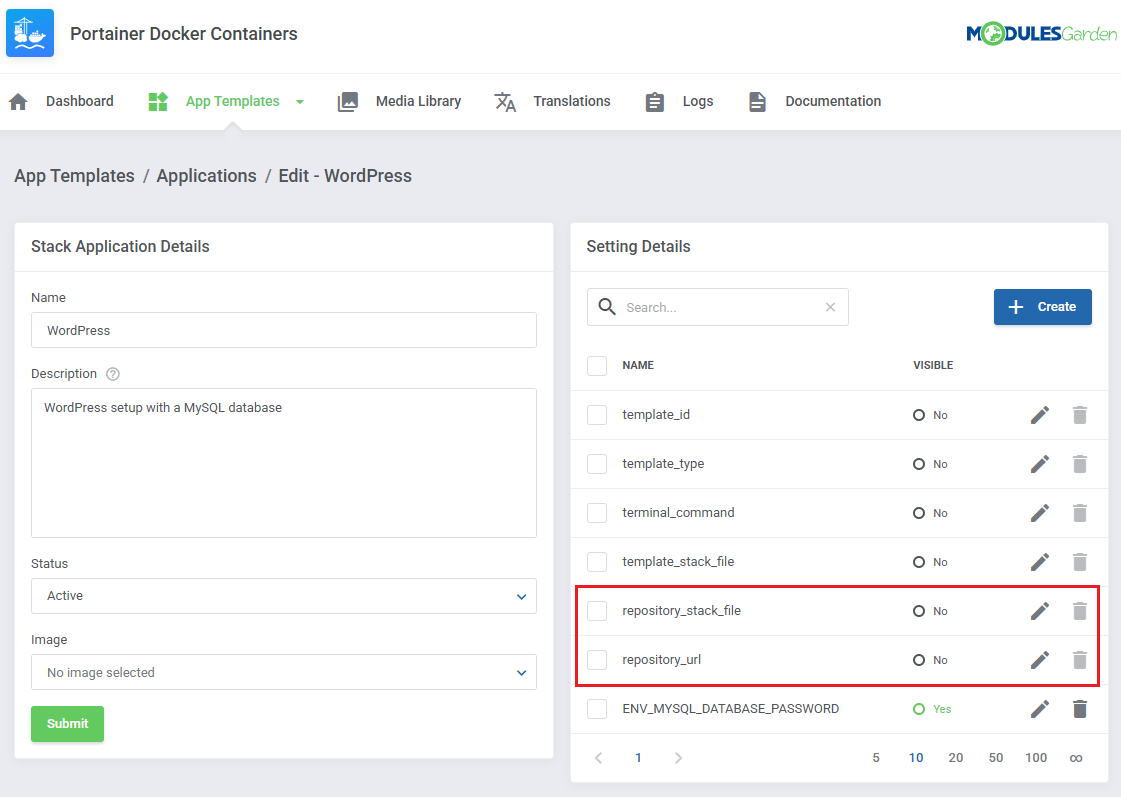Delete the template_id setting

click(x=1080, y=415)
